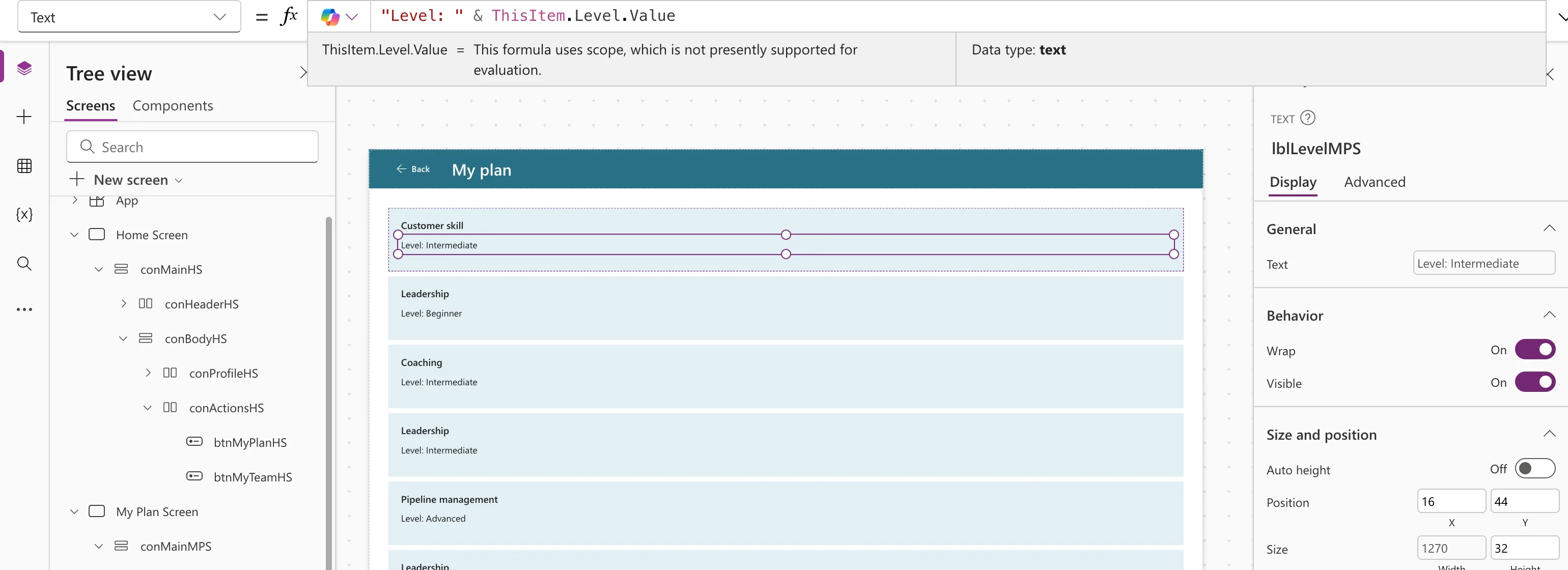
Task: Enable the Auto height toggle
Action: click(1534, 468)
